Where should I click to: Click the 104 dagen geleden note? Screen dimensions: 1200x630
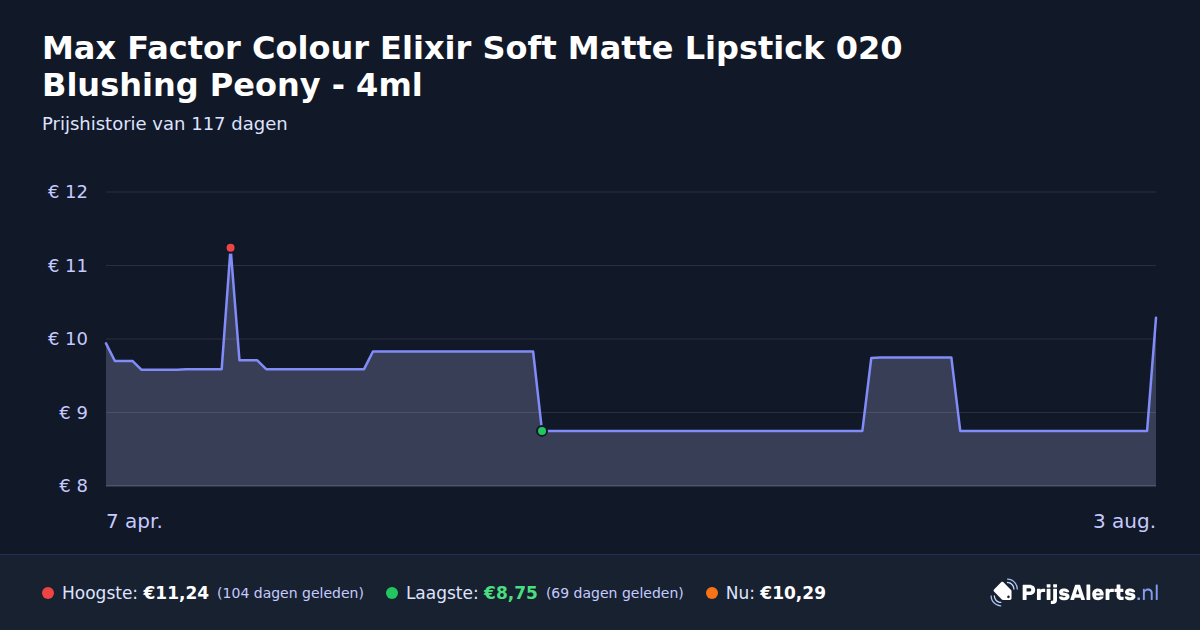(290, 593)
